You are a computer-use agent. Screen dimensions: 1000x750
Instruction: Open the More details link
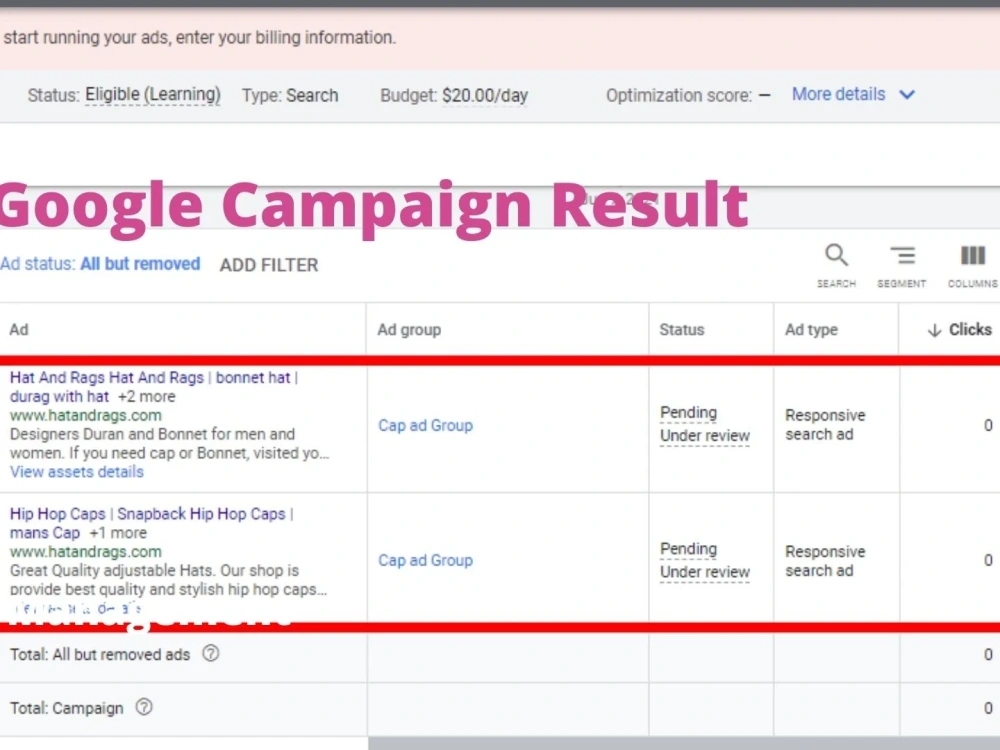[x=838, y=94]
